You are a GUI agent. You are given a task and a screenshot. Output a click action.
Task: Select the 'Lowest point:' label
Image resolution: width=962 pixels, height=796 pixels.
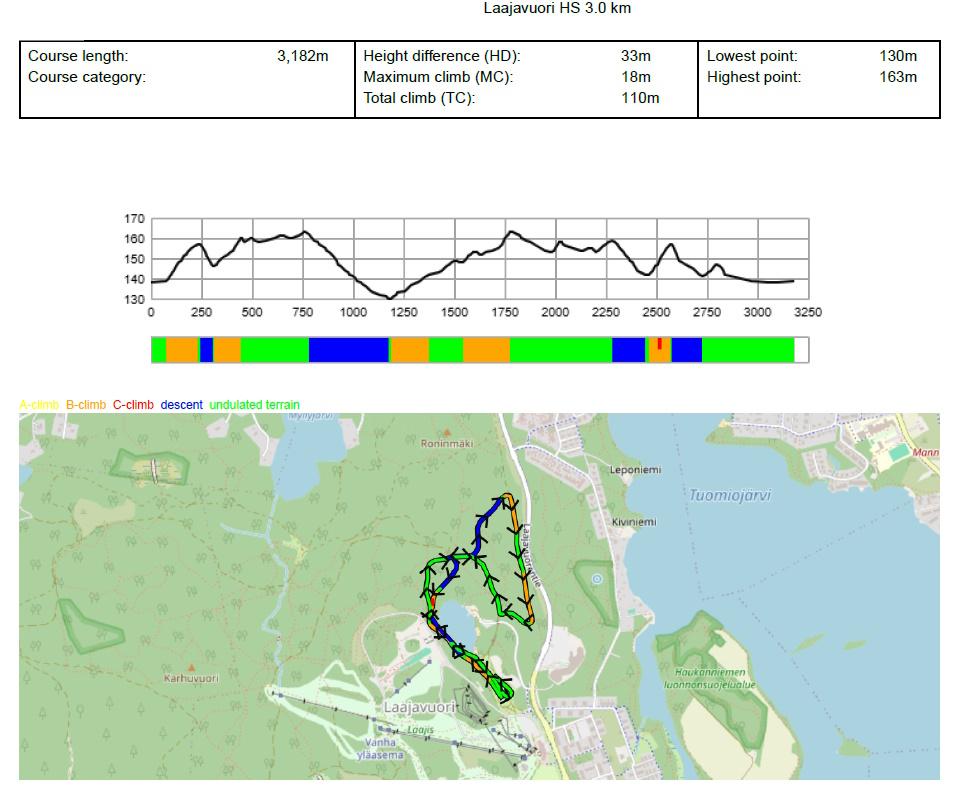752,56
